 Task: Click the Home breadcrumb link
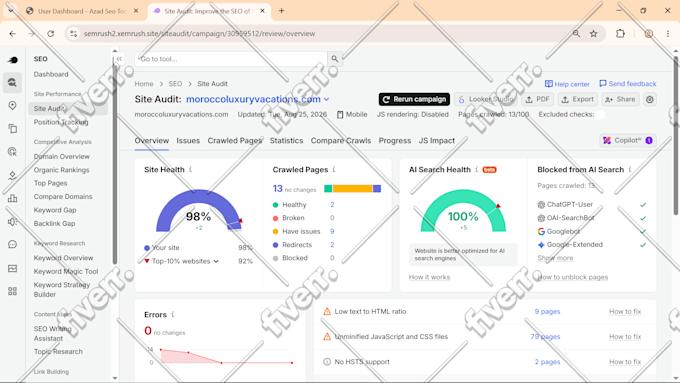point(144,84)
